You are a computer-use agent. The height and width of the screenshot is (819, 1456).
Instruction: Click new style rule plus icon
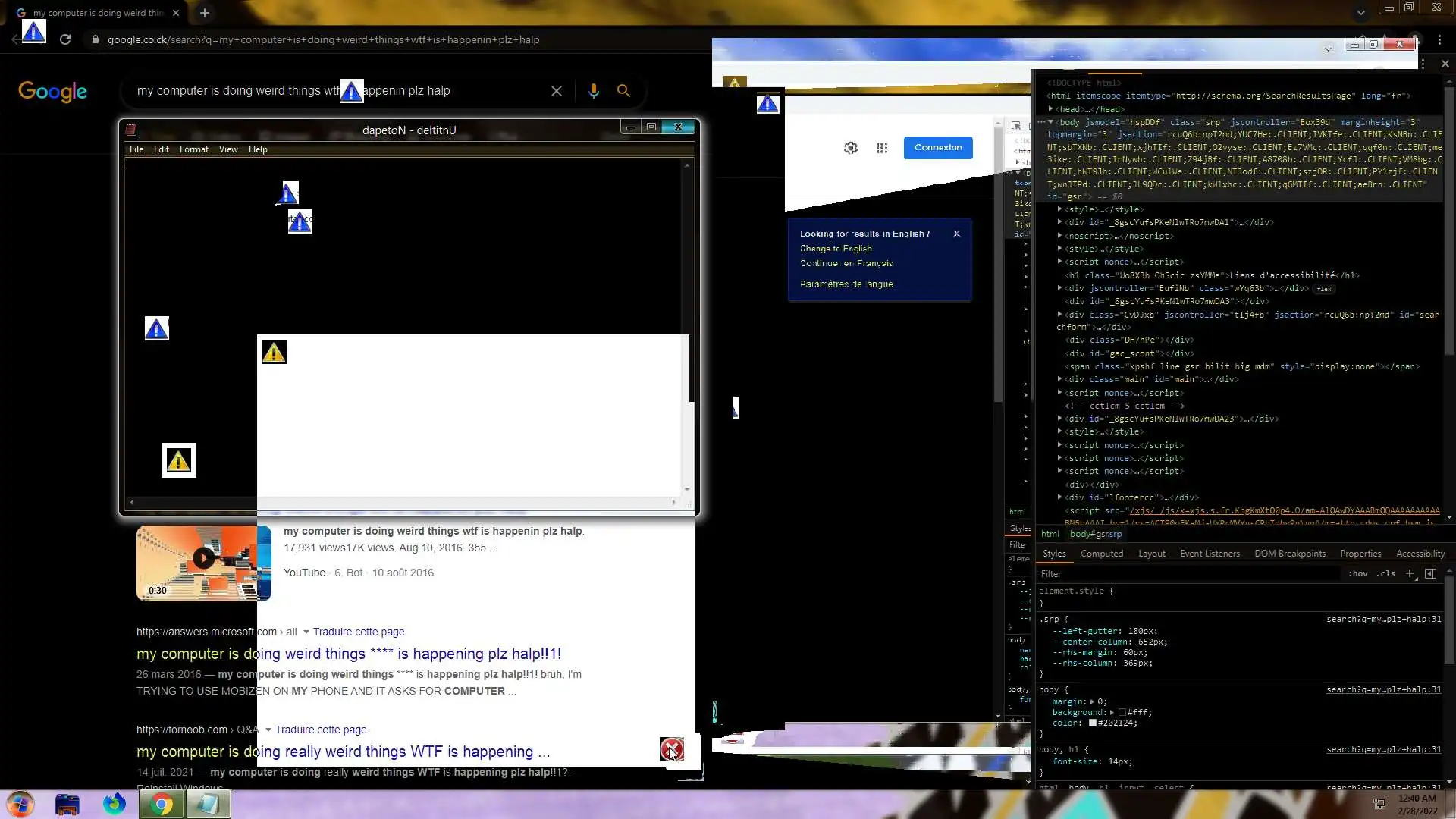(x=1410, y=574)
